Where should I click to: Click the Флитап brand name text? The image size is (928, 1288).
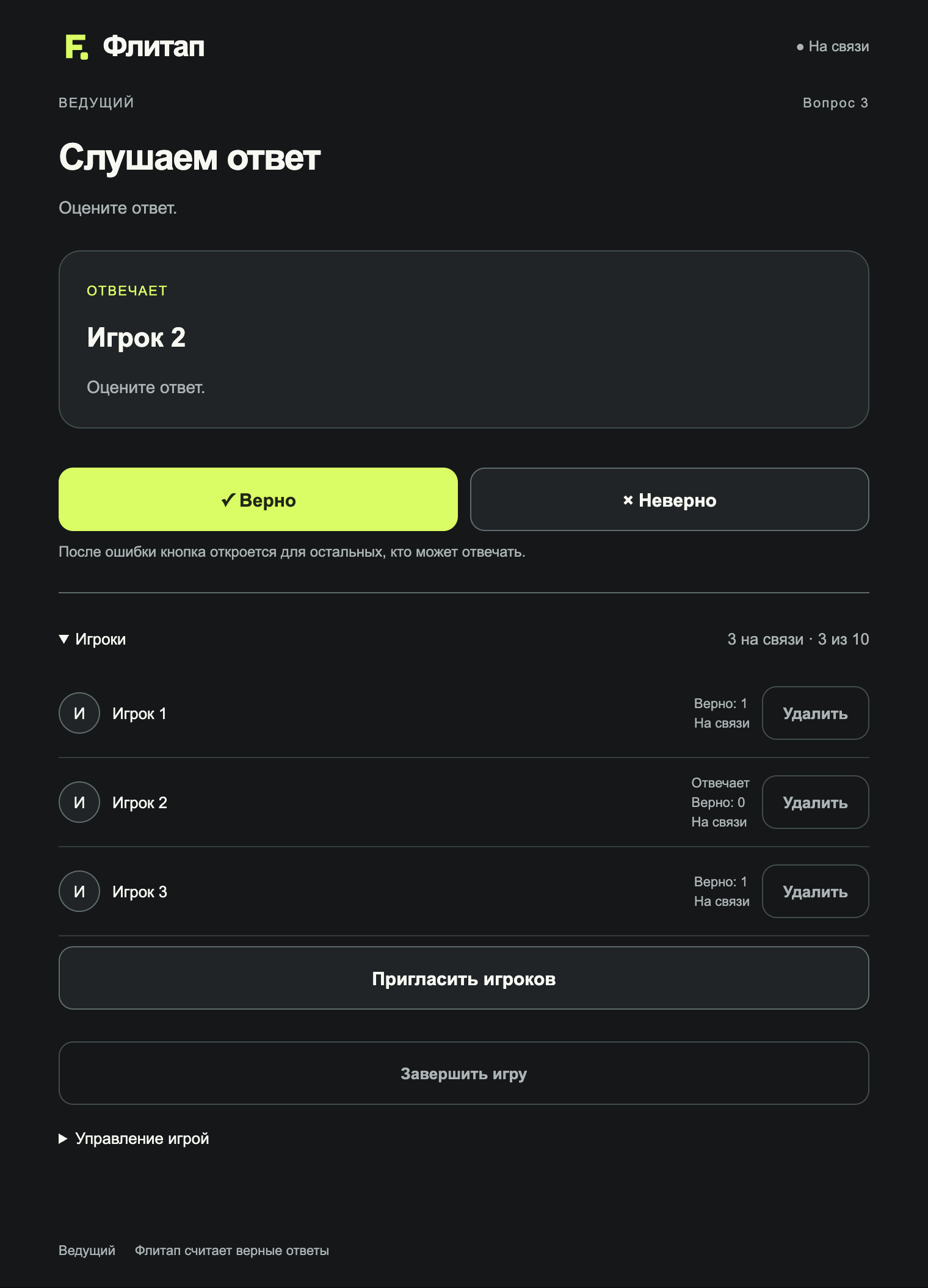point(154,47)
